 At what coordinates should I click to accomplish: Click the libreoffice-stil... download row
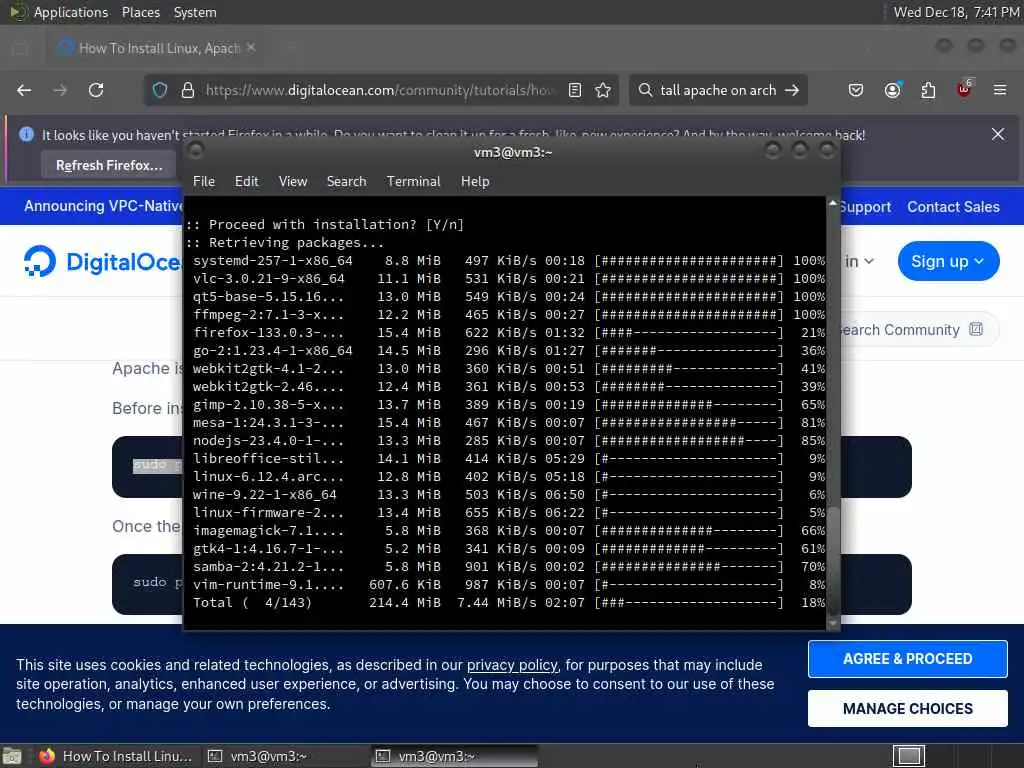pos(509,458)
